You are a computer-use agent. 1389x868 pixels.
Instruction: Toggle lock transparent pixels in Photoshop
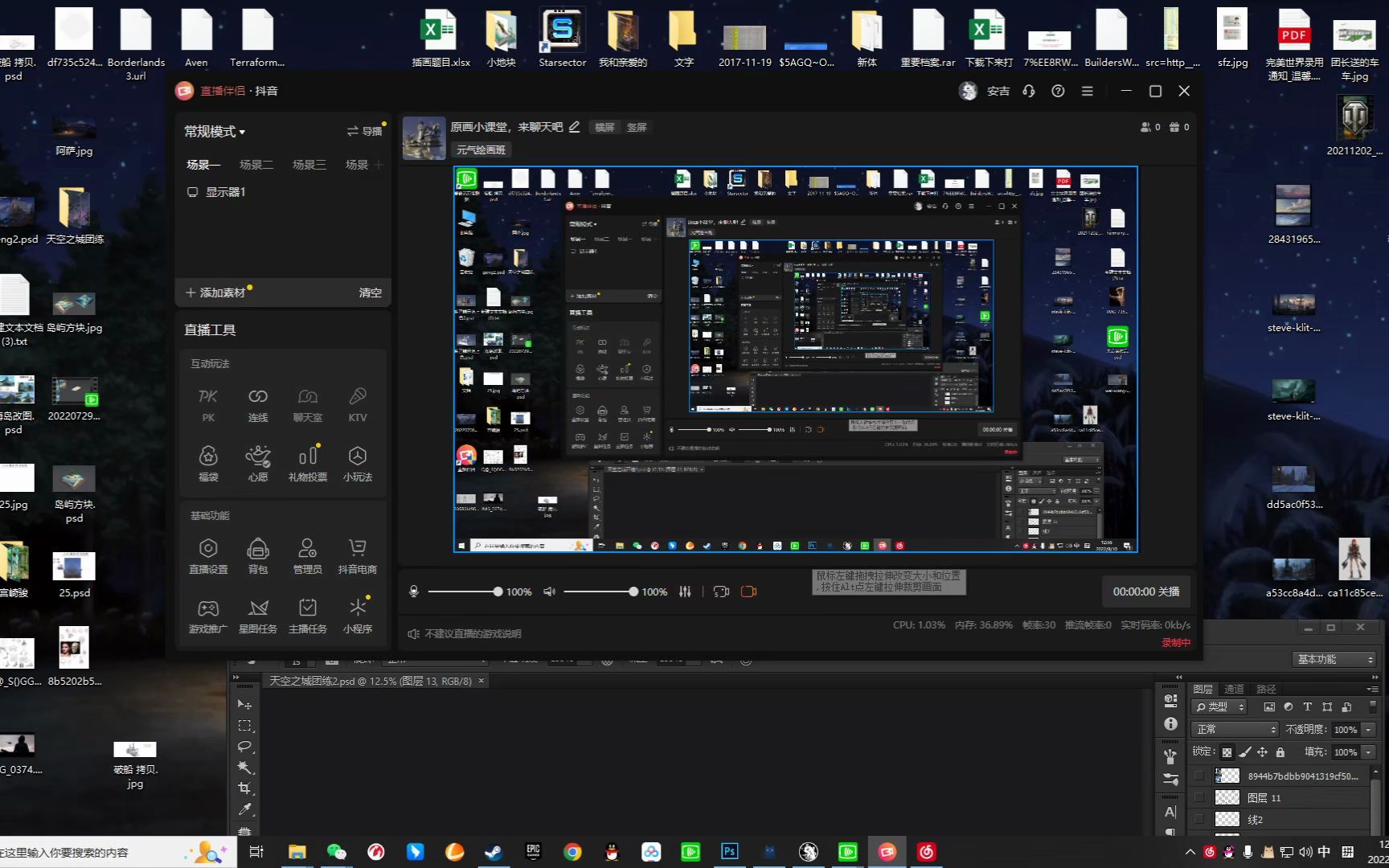point(1227,752)
